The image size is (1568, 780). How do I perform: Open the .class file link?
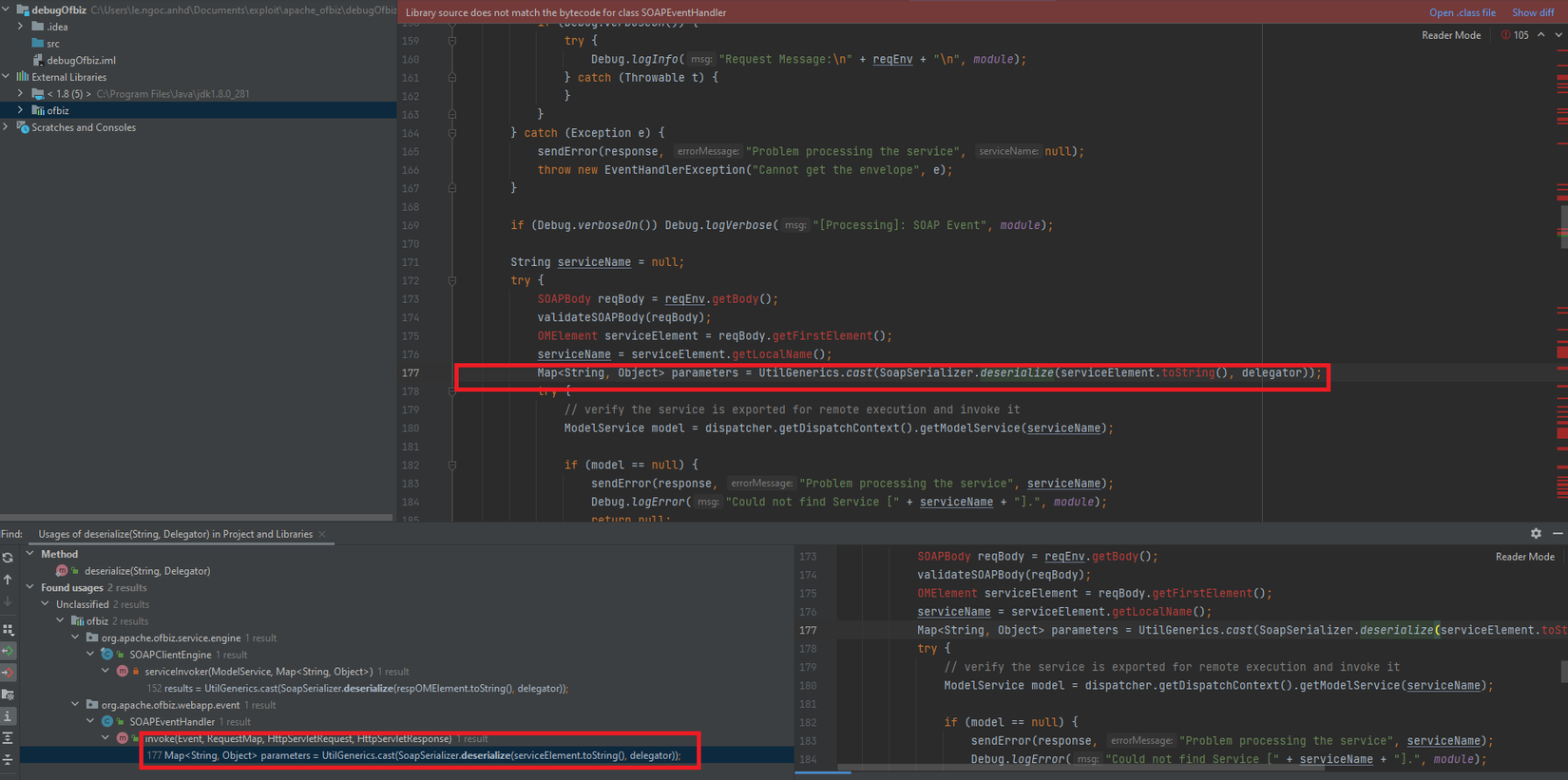(x=1463, y=12)
